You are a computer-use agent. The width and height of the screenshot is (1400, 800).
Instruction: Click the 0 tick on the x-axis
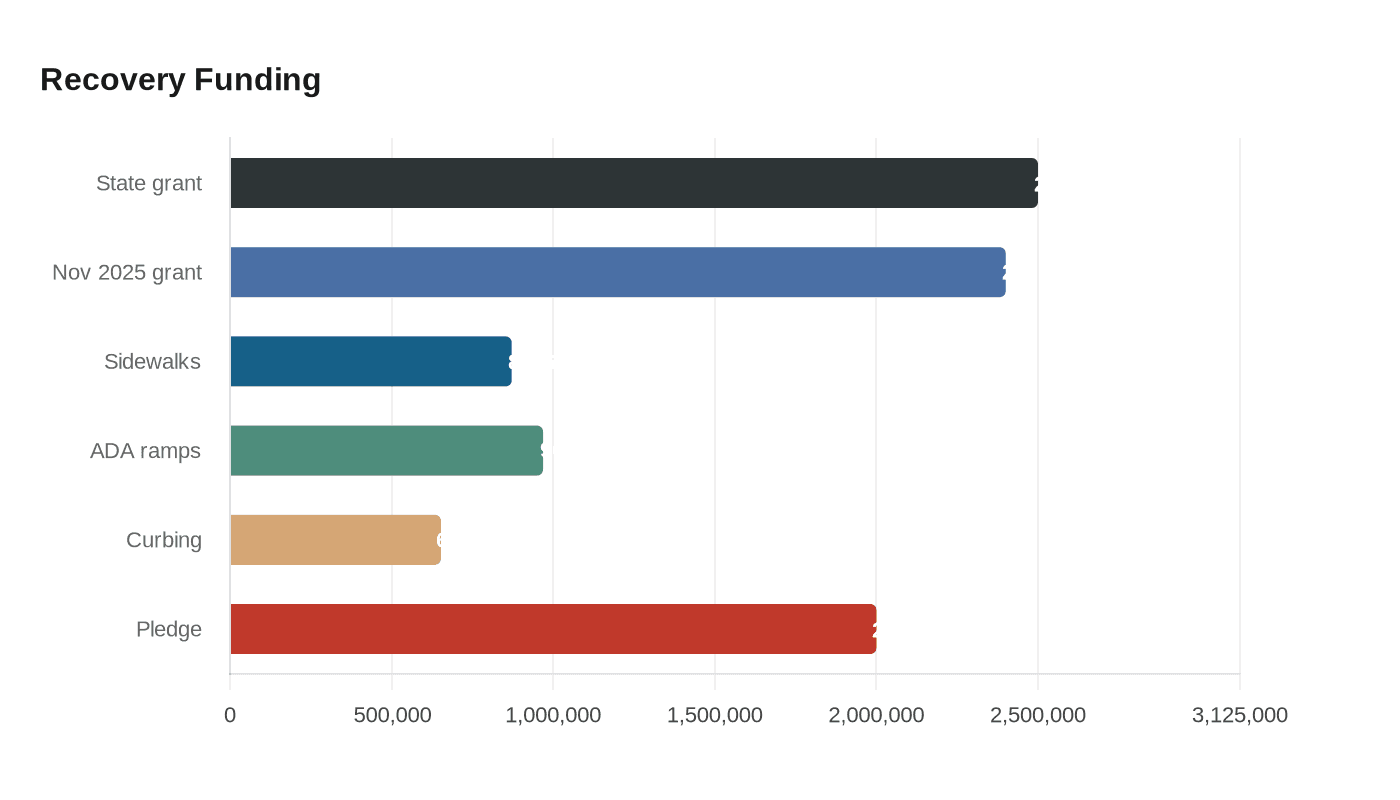coord(230,715)
